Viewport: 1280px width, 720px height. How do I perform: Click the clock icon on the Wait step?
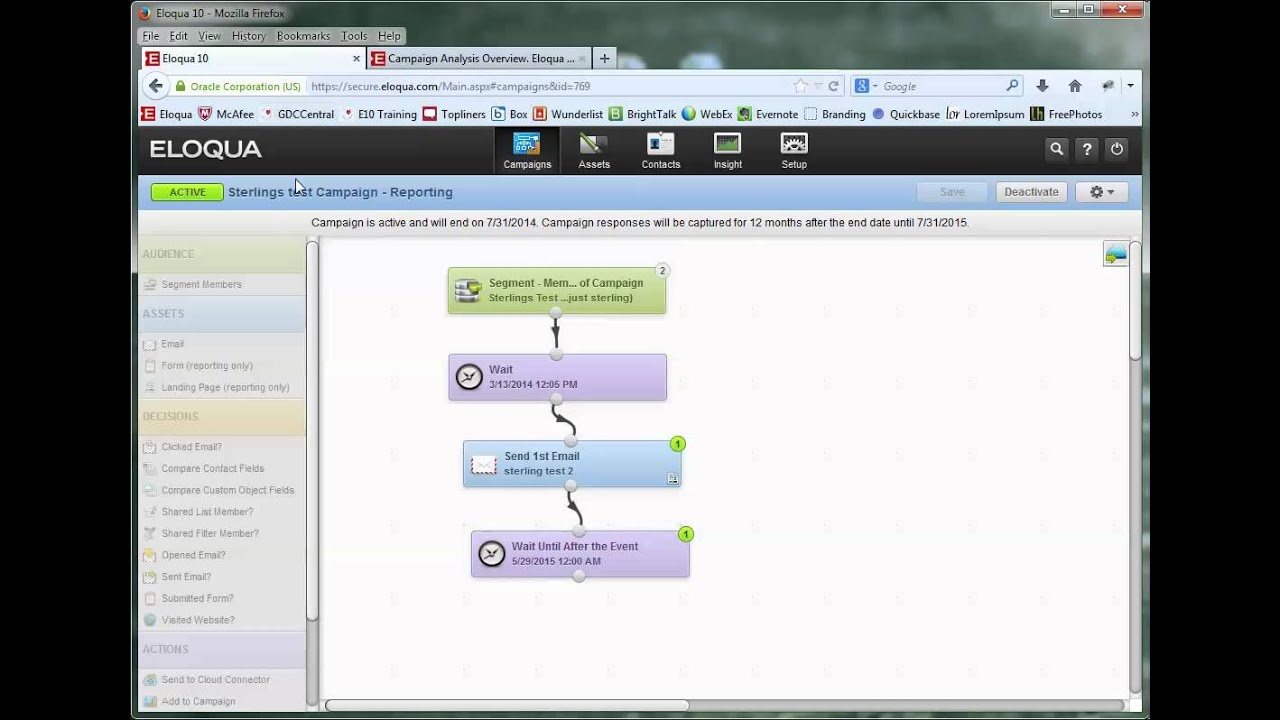tap(469, 377)
